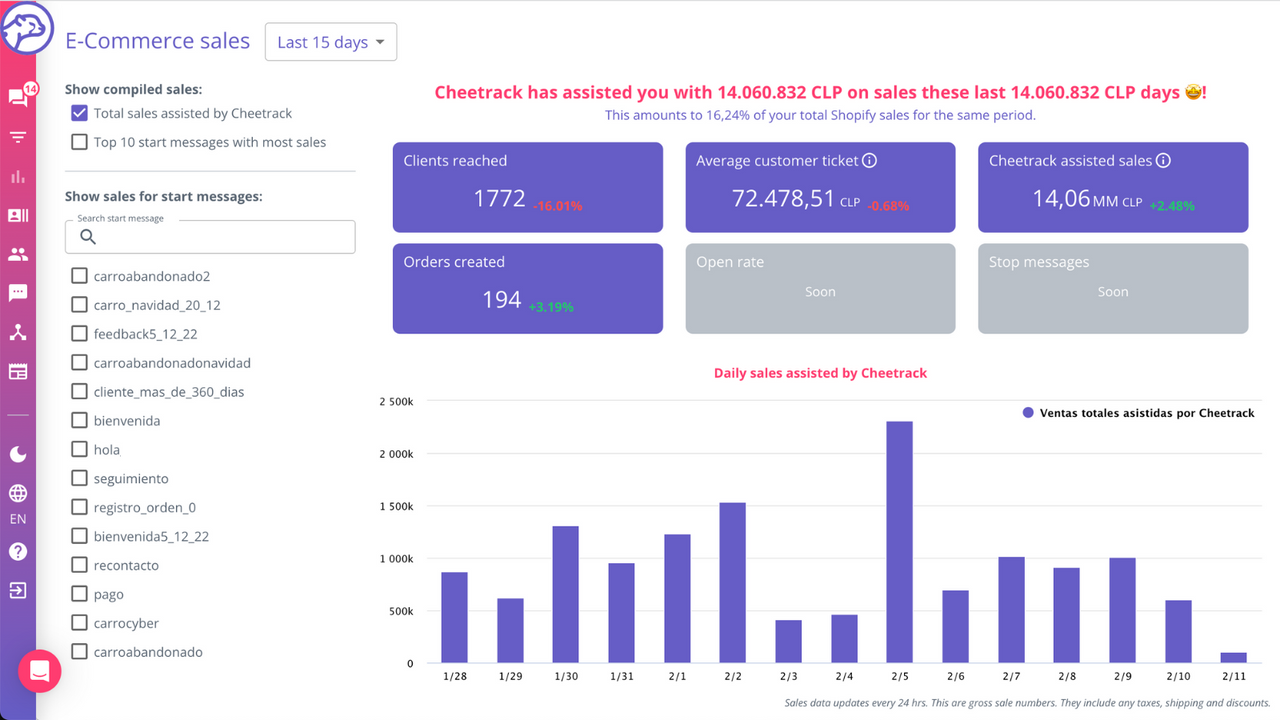This screenshot has width=1280, height=720.
Task: Click the Stop messages Soon card
Action: point(1113,288)
